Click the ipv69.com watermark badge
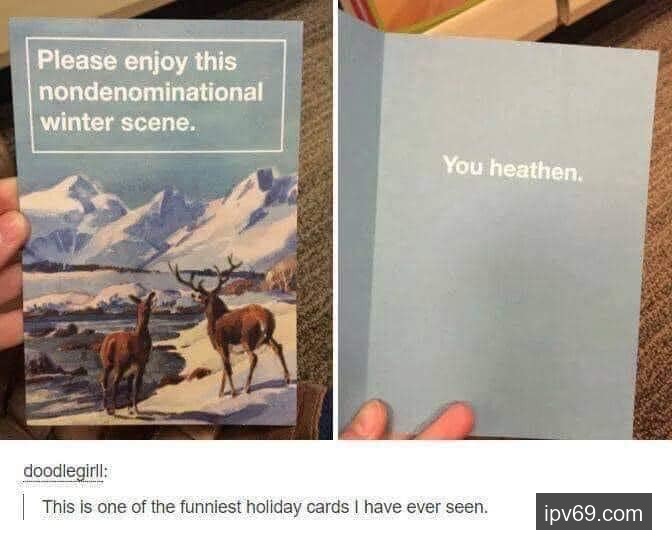 (594, 512)
